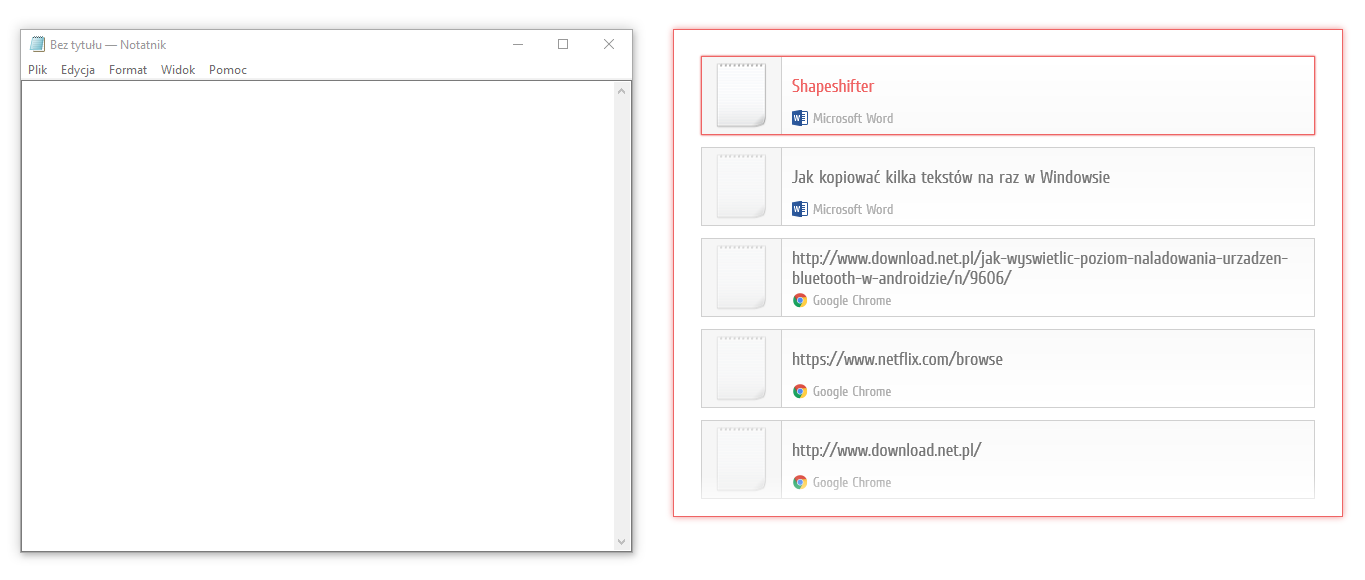This screenshot has height=580, width=1365.
Task: Click the Notatnik app icon in title bar
Action: pyautogui.click(x=38, y=44)
